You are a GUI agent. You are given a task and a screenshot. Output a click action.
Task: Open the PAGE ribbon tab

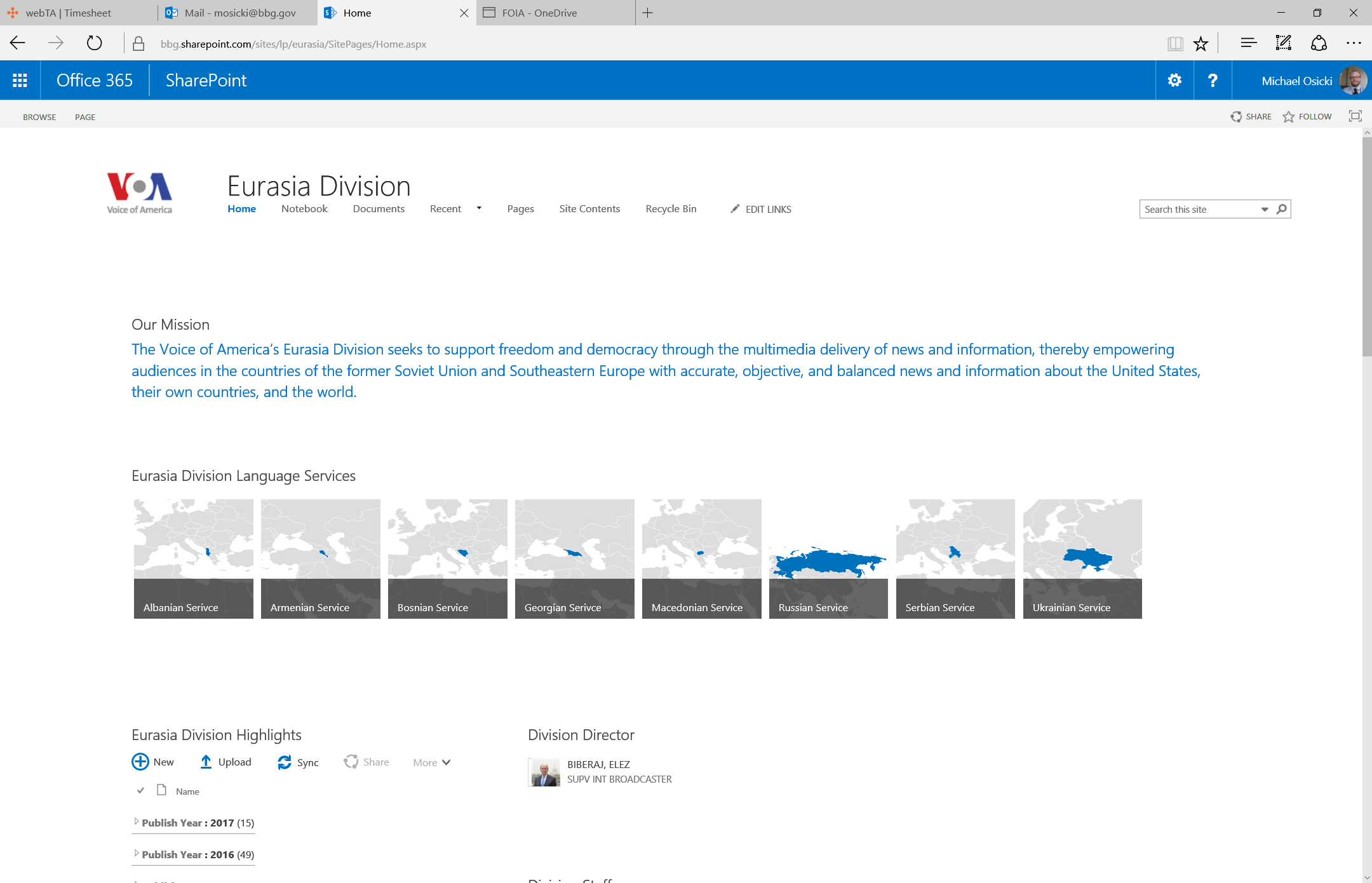pos(85,117)
